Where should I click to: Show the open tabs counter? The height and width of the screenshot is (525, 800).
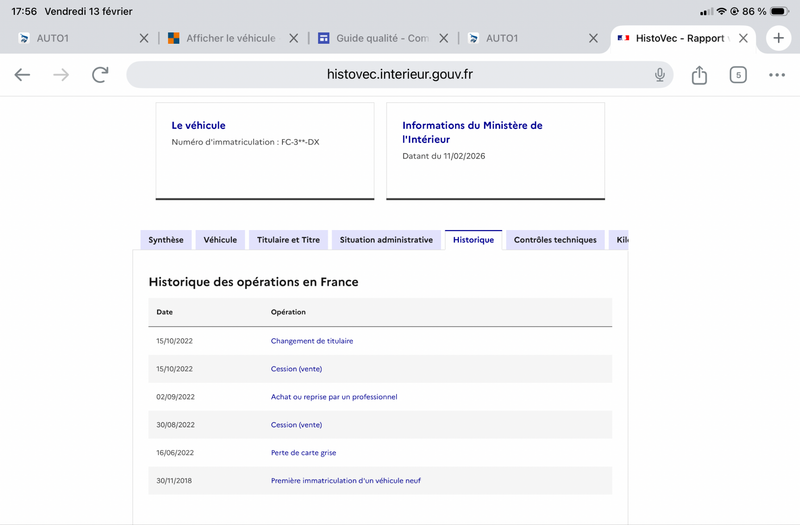pos(738,75)
